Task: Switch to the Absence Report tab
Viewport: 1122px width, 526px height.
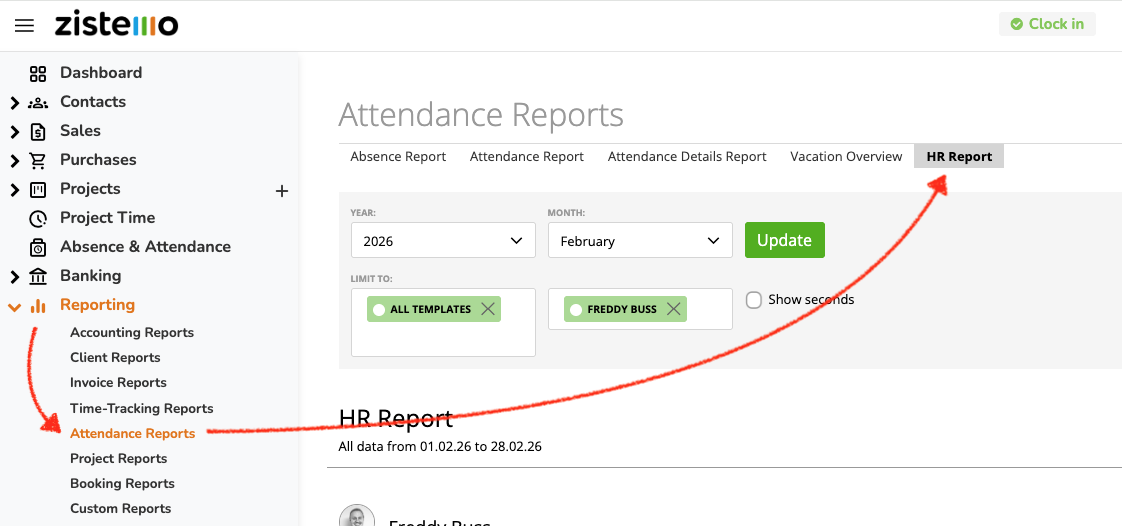Action: click(398, 157)
